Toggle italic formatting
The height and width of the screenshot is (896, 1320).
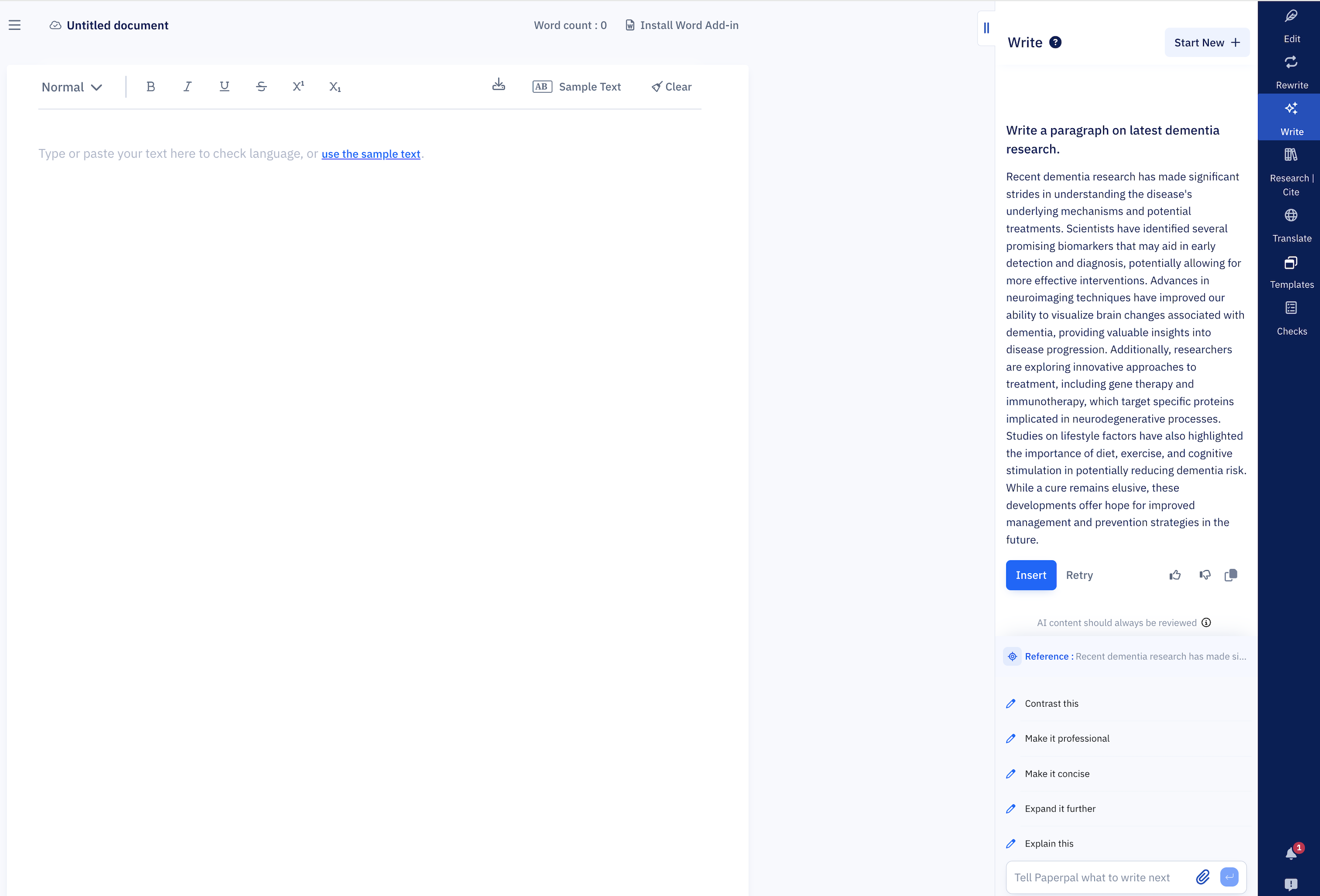coord(187,86)
